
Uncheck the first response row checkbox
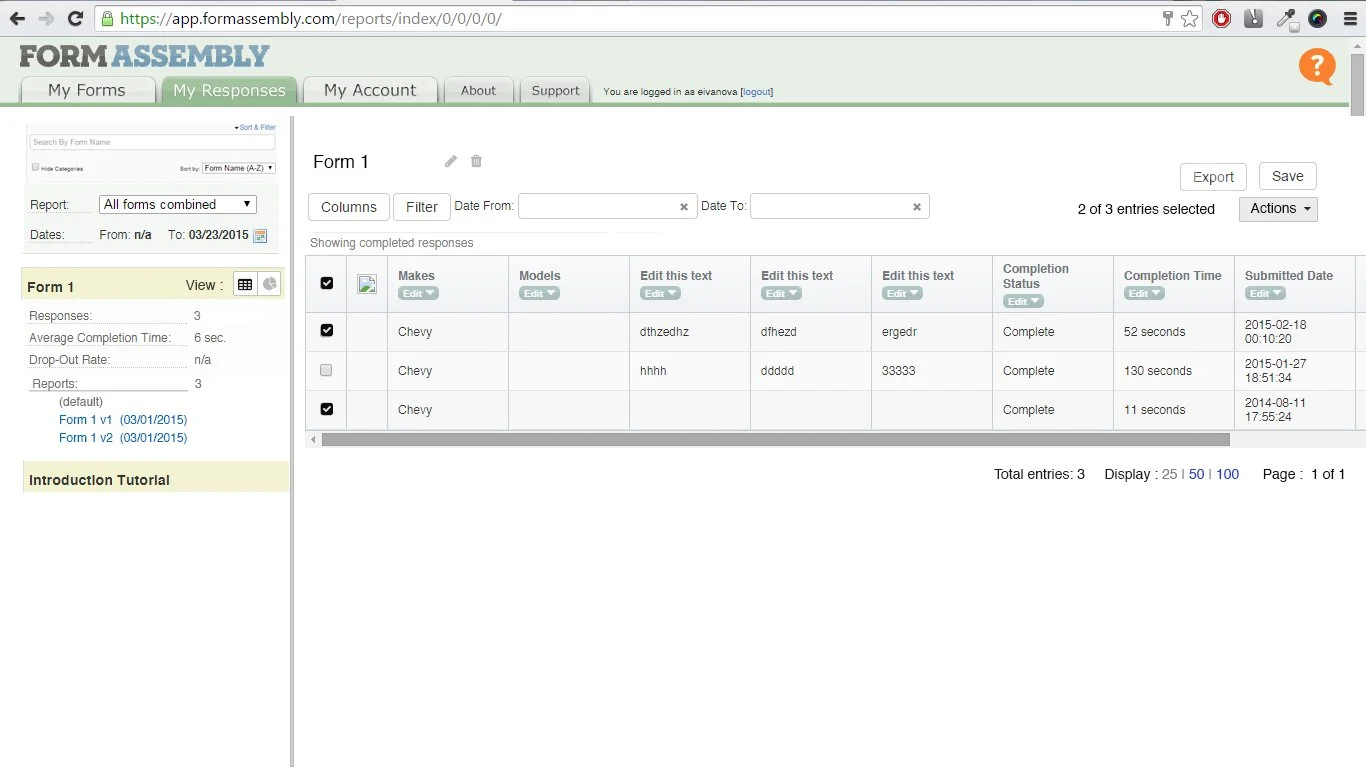point(325,330)
